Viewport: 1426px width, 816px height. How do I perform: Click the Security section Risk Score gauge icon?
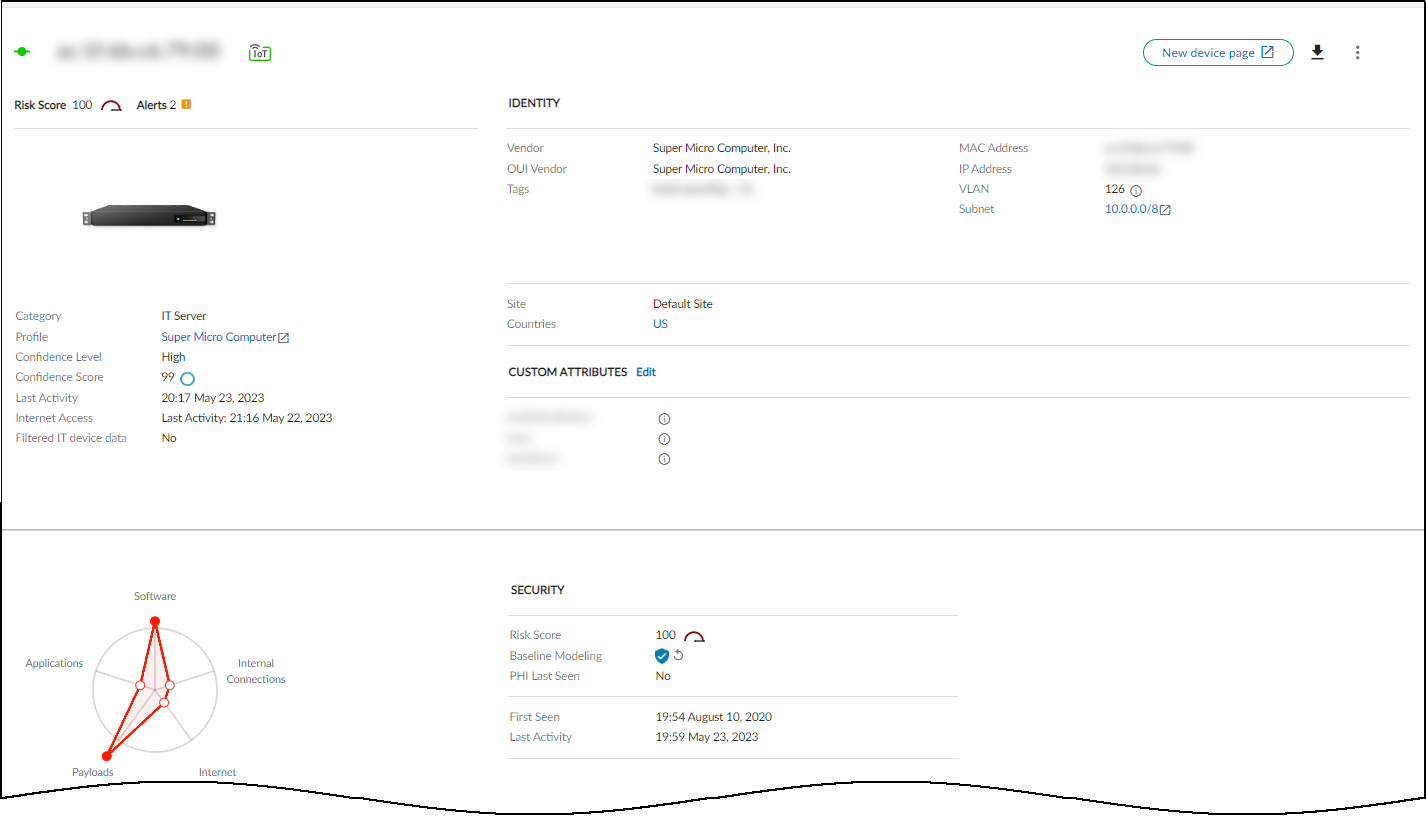[694, 636]
